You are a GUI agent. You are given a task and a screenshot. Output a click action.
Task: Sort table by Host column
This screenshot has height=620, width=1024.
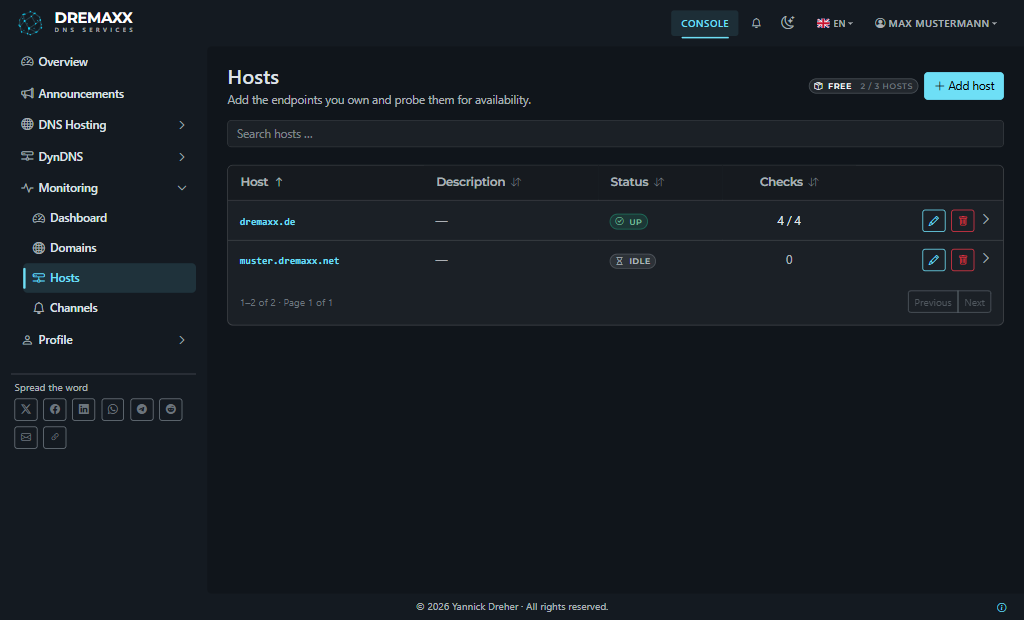coord(261,182)
